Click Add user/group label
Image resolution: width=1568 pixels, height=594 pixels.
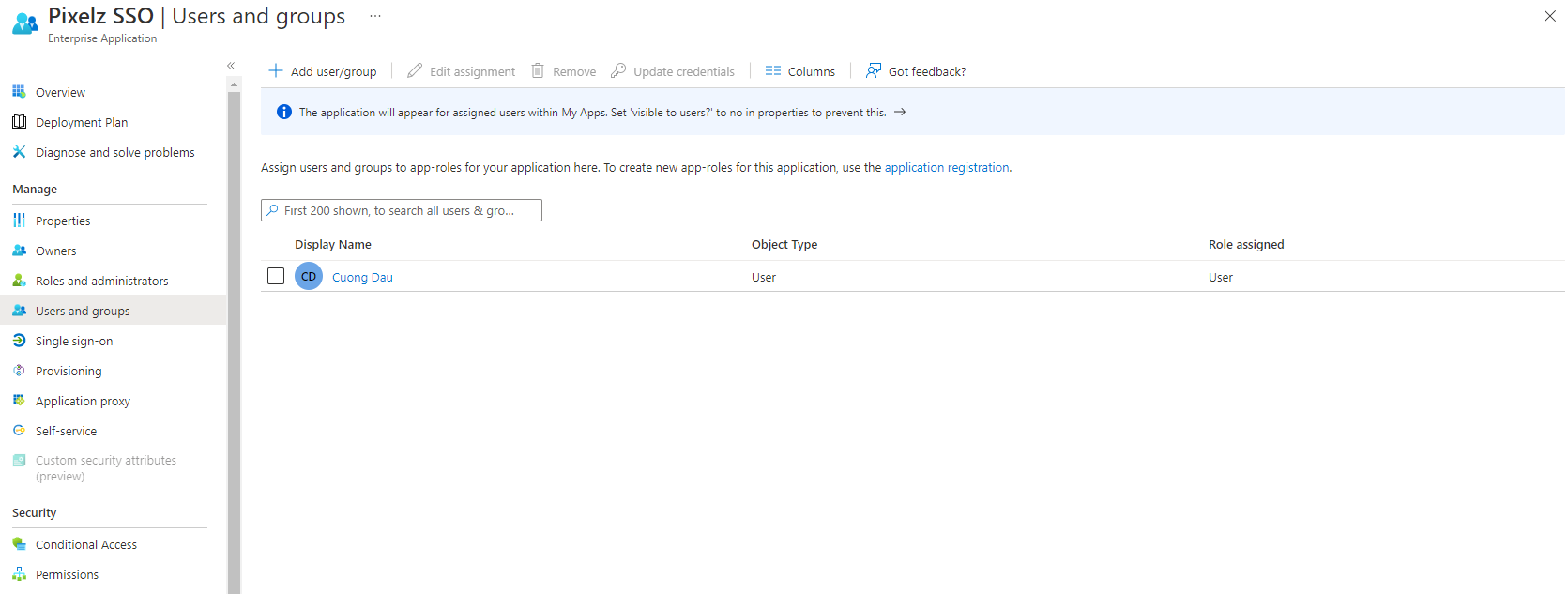(x=333, y=71)
